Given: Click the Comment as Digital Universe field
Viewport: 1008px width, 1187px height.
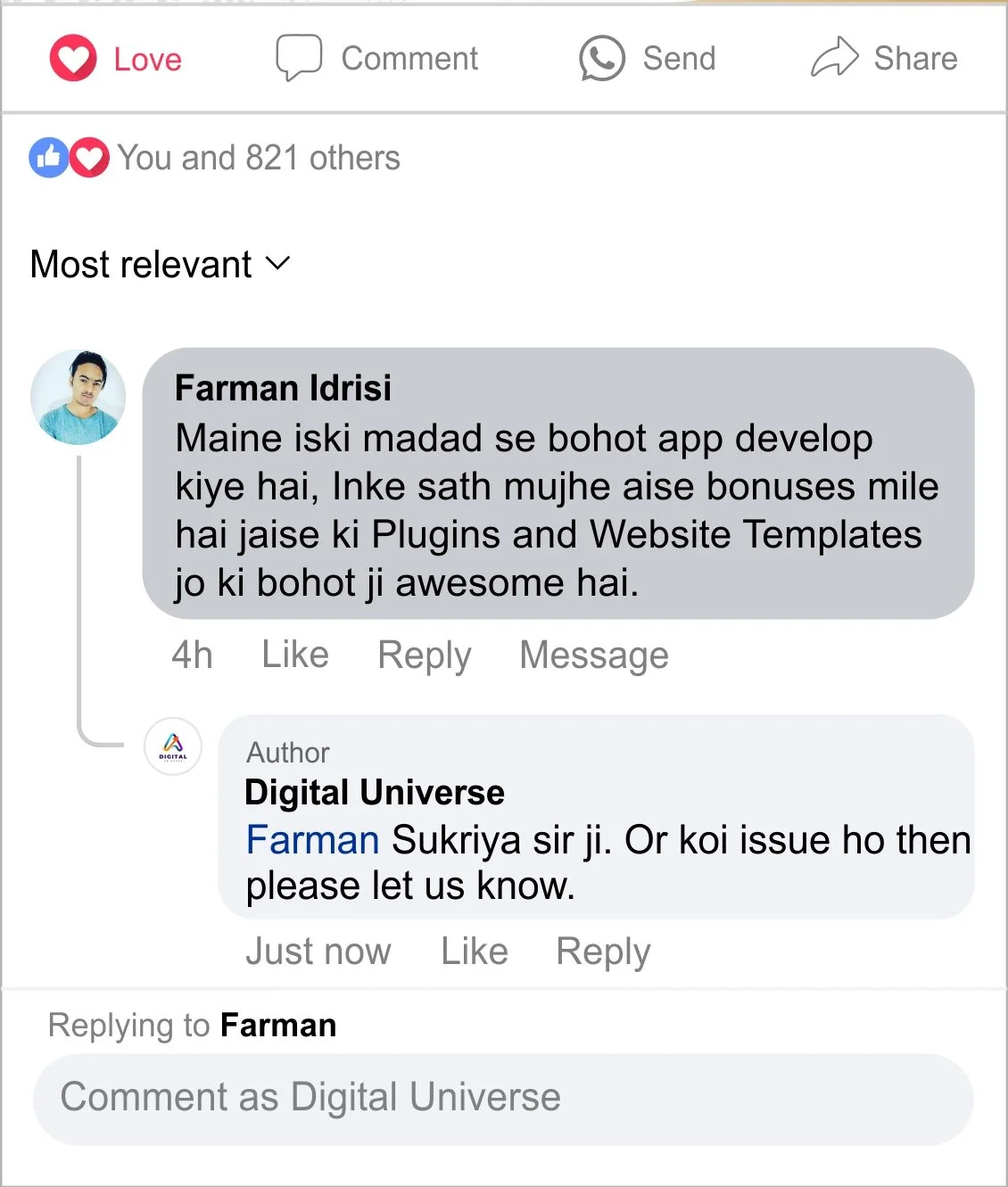Looking at the screenshot, I should [x=503, y=1098].
